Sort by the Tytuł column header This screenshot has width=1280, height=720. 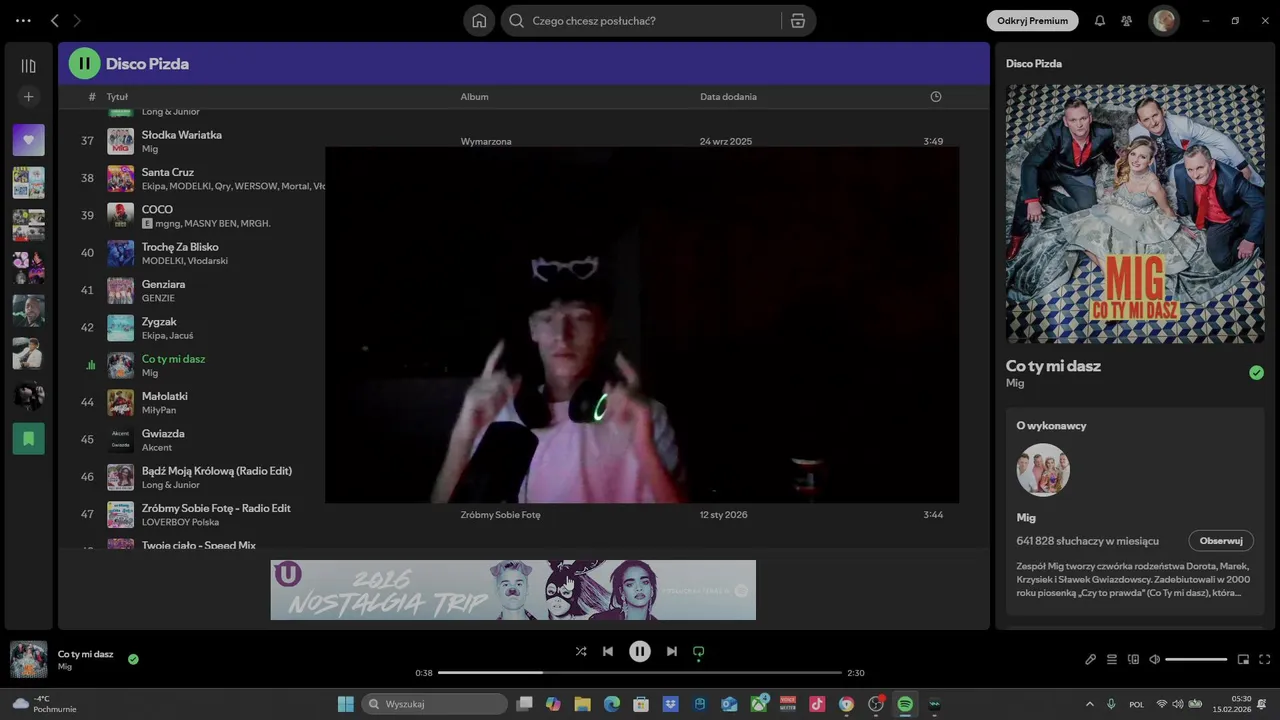coord(117,97)
